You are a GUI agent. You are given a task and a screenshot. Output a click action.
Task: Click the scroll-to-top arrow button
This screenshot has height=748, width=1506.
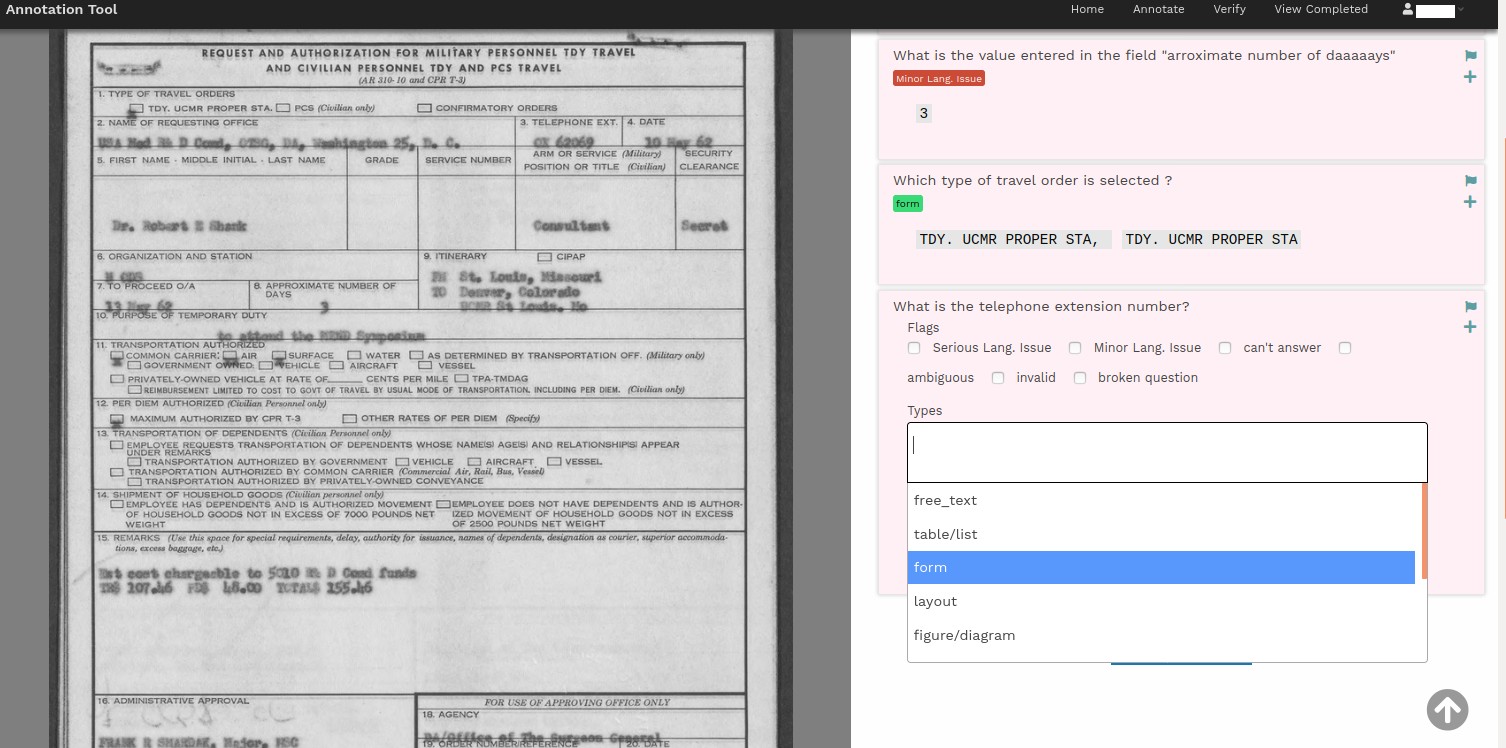[1447, 709]
